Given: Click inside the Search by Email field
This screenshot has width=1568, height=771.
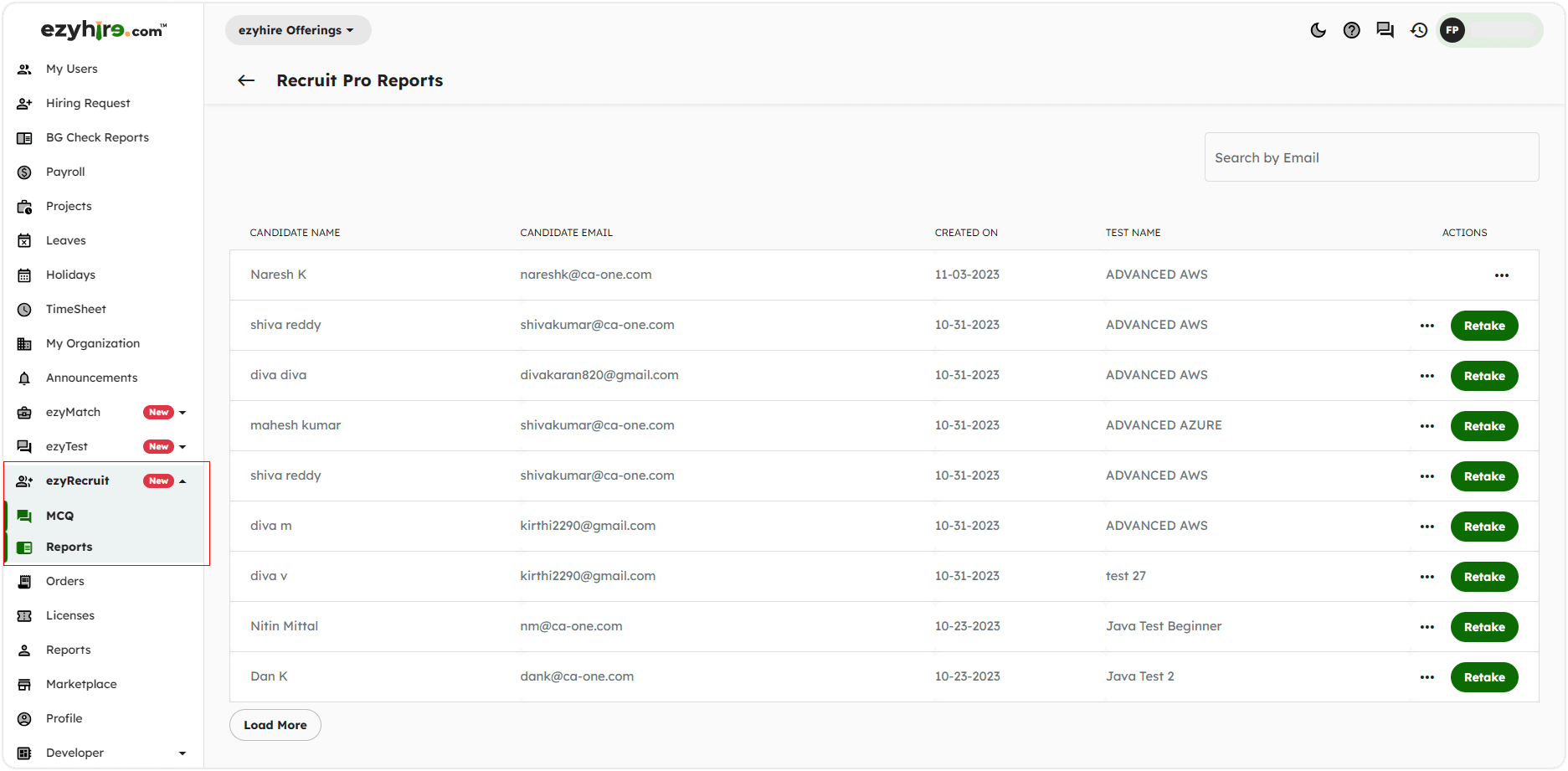Looking at the screenshot, I should pyautogui.click(x=1371, y=157).
